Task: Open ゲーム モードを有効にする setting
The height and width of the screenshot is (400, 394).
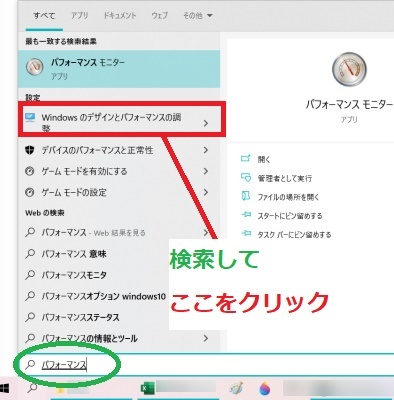Action: click(119, 171)
